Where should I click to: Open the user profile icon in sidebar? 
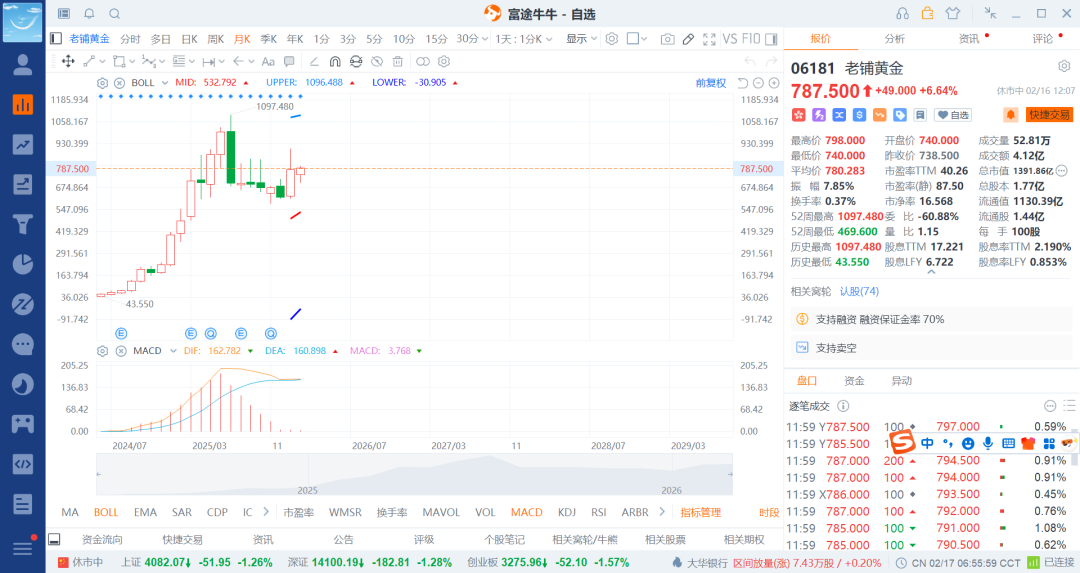pyautogui.click(x=23, y=64)
